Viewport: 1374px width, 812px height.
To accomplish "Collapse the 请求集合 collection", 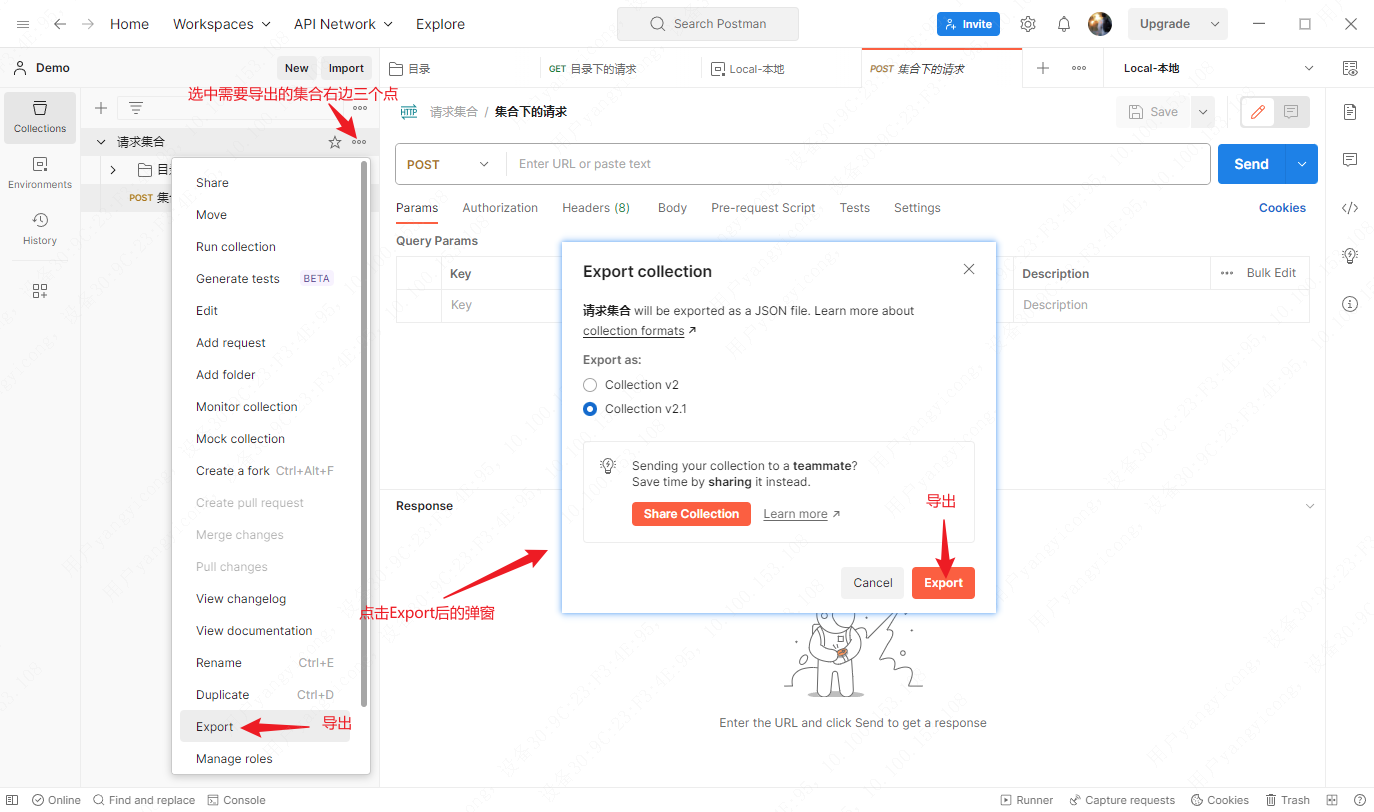I will pos(101,142).
